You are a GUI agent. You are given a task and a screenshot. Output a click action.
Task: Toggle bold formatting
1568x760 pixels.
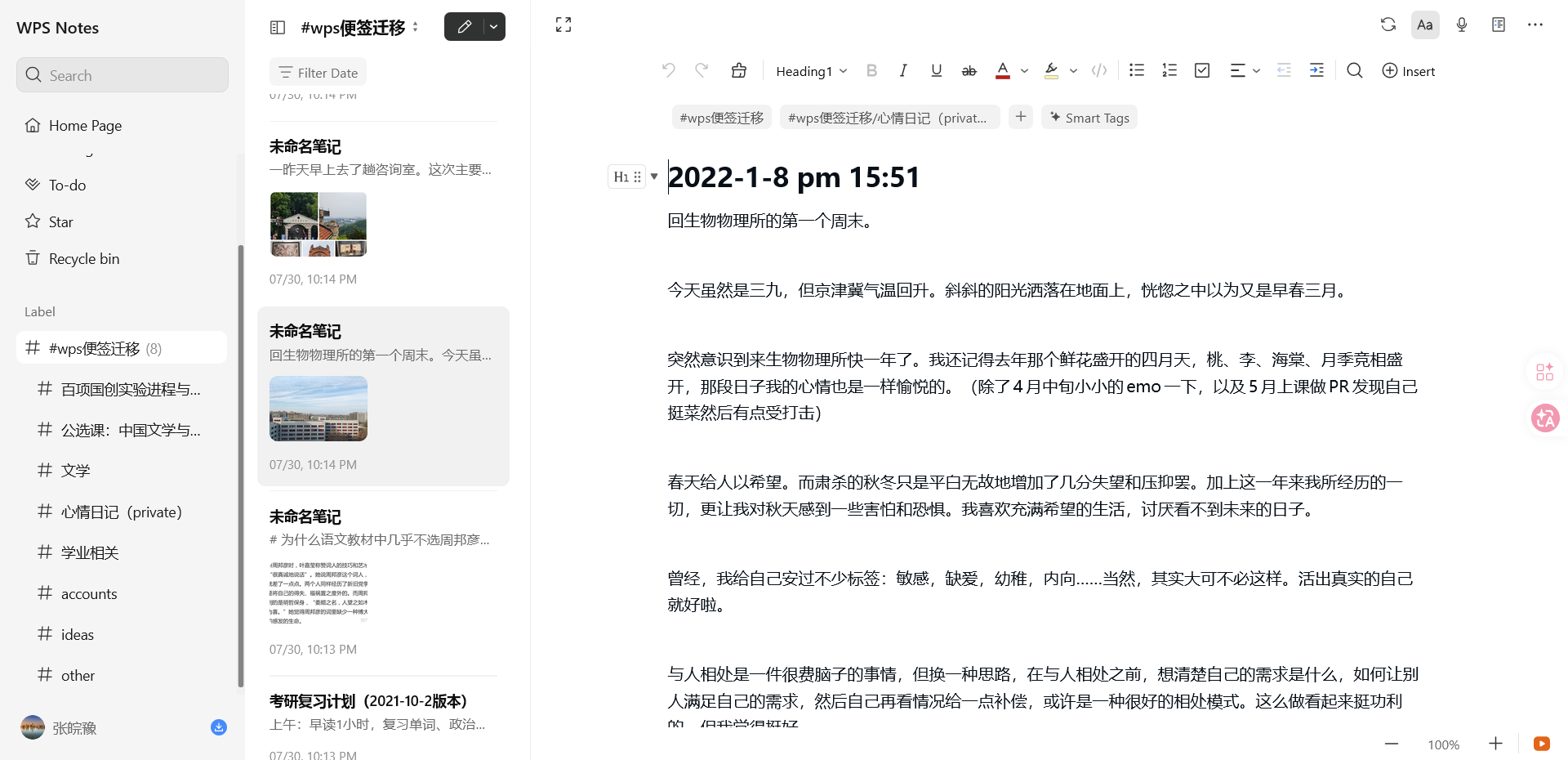click(x=871, y=70)
